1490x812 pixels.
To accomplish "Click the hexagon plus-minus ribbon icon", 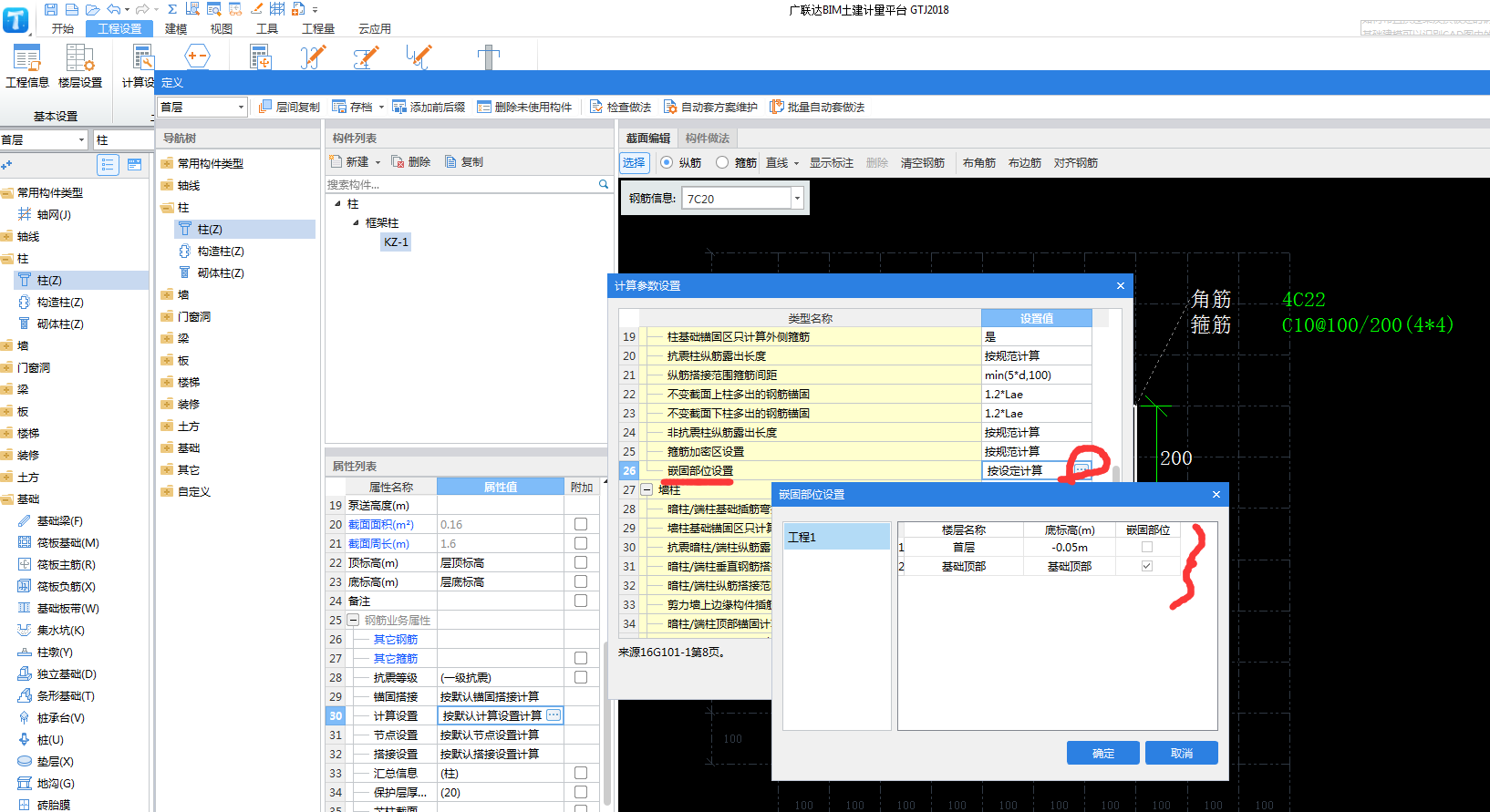I will click(x=197, y=57).
